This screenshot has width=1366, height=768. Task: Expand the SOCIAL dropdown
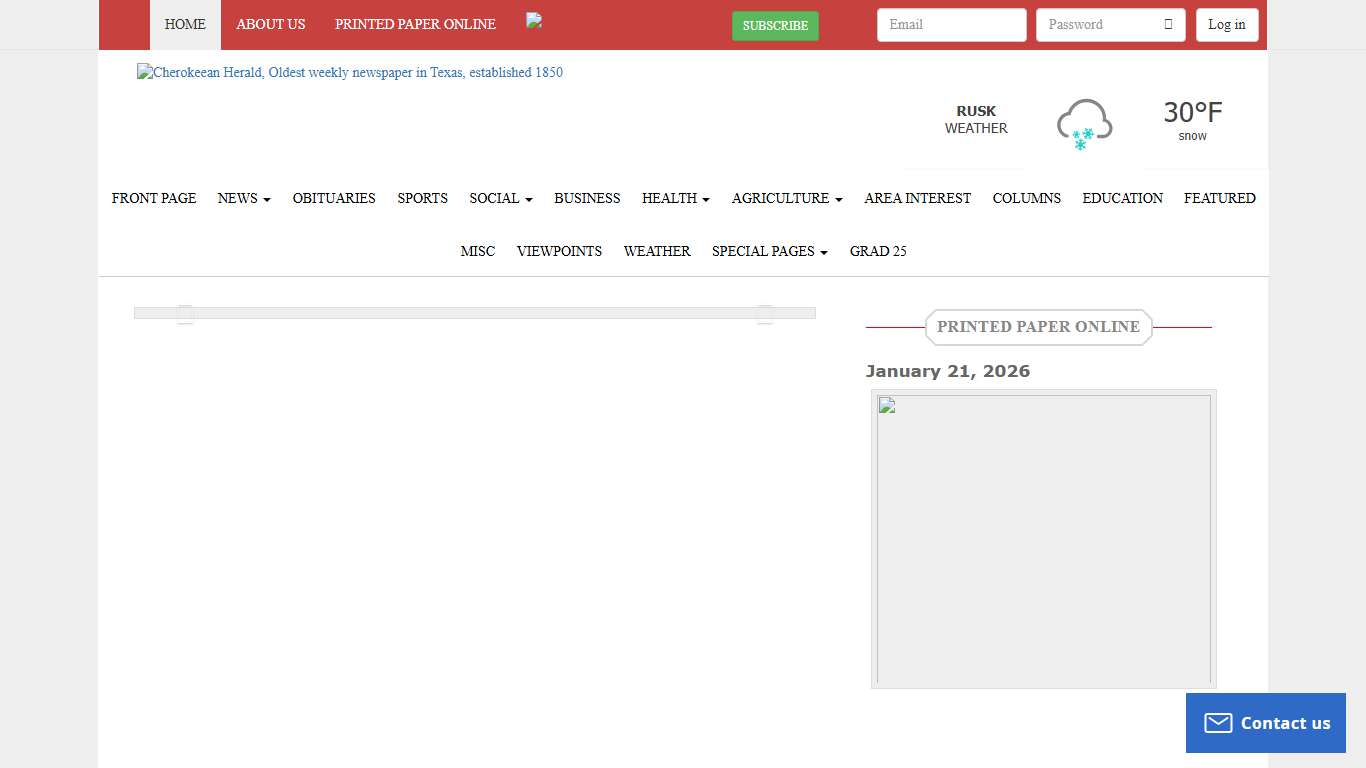tap(500, 198)
